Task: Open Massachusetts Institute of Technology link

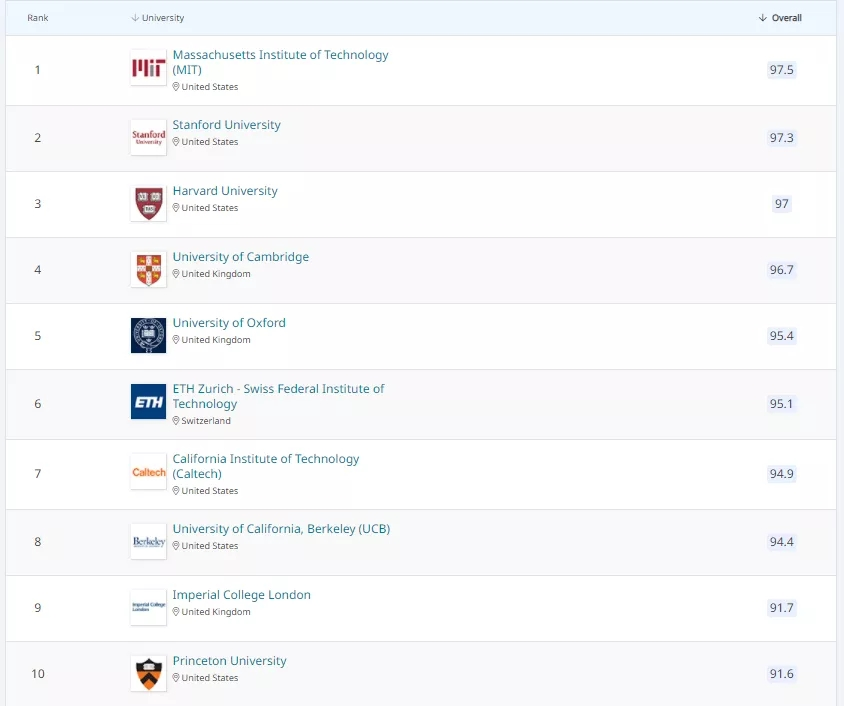Action: 280,55
